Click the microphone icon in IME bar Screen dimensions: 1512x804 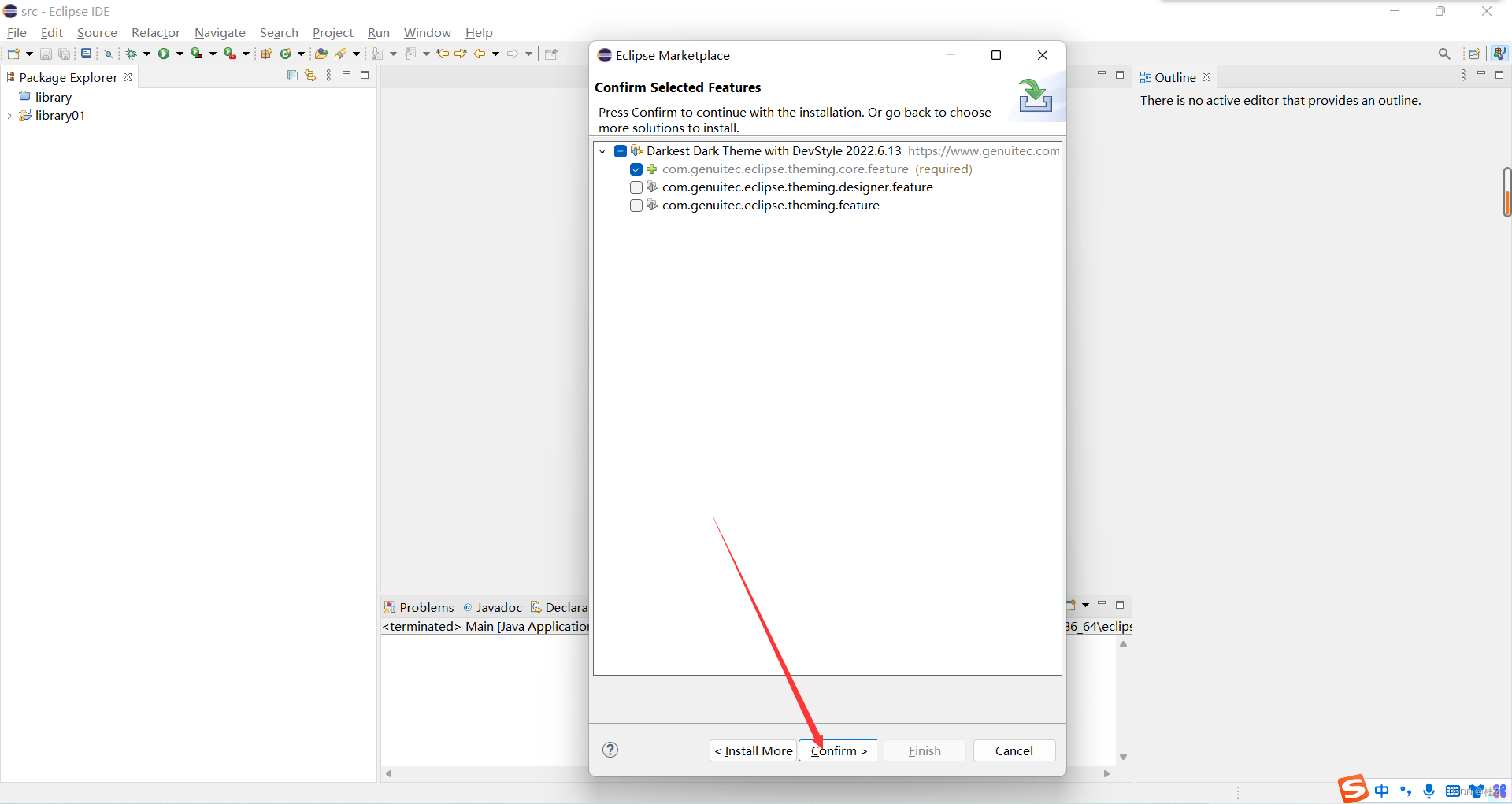click(x=1429, y=791)
